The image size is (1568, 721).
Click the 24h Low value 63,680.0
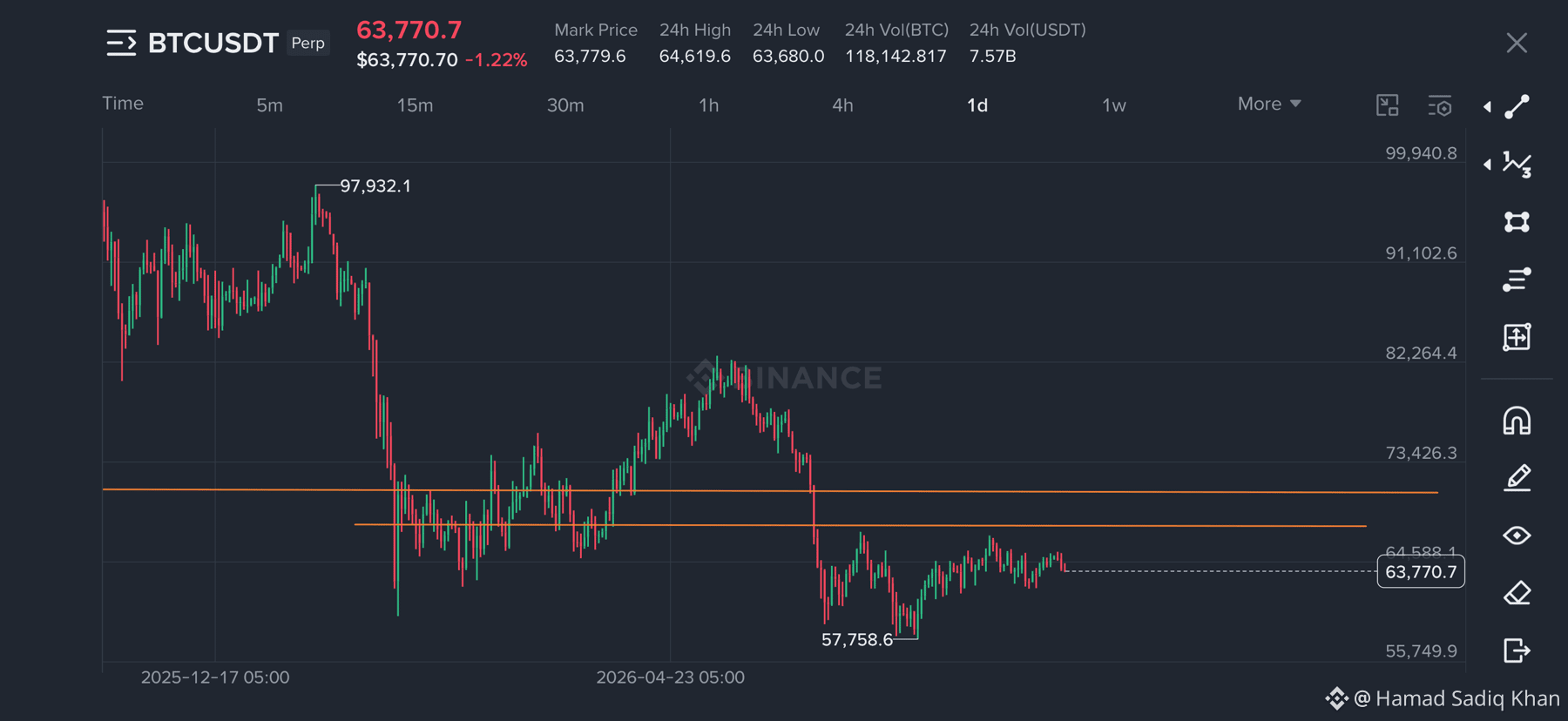coord(788,56)
